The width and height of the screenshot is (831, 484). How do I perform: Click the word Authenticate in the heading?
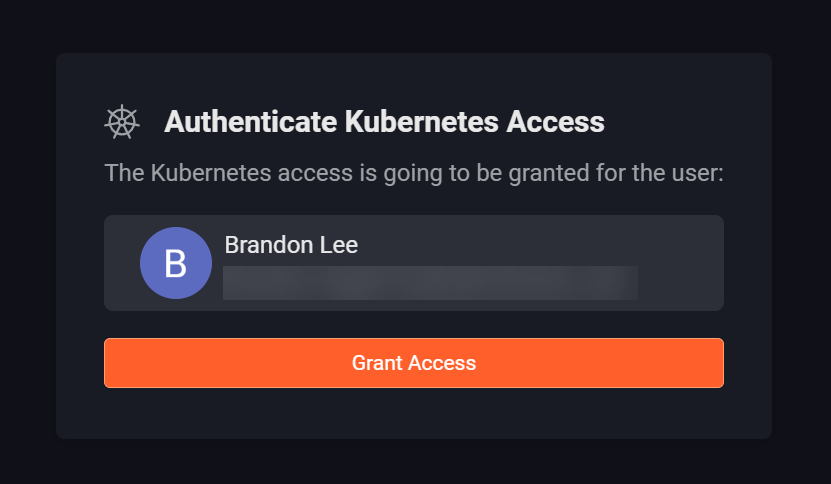pos(250,122)
